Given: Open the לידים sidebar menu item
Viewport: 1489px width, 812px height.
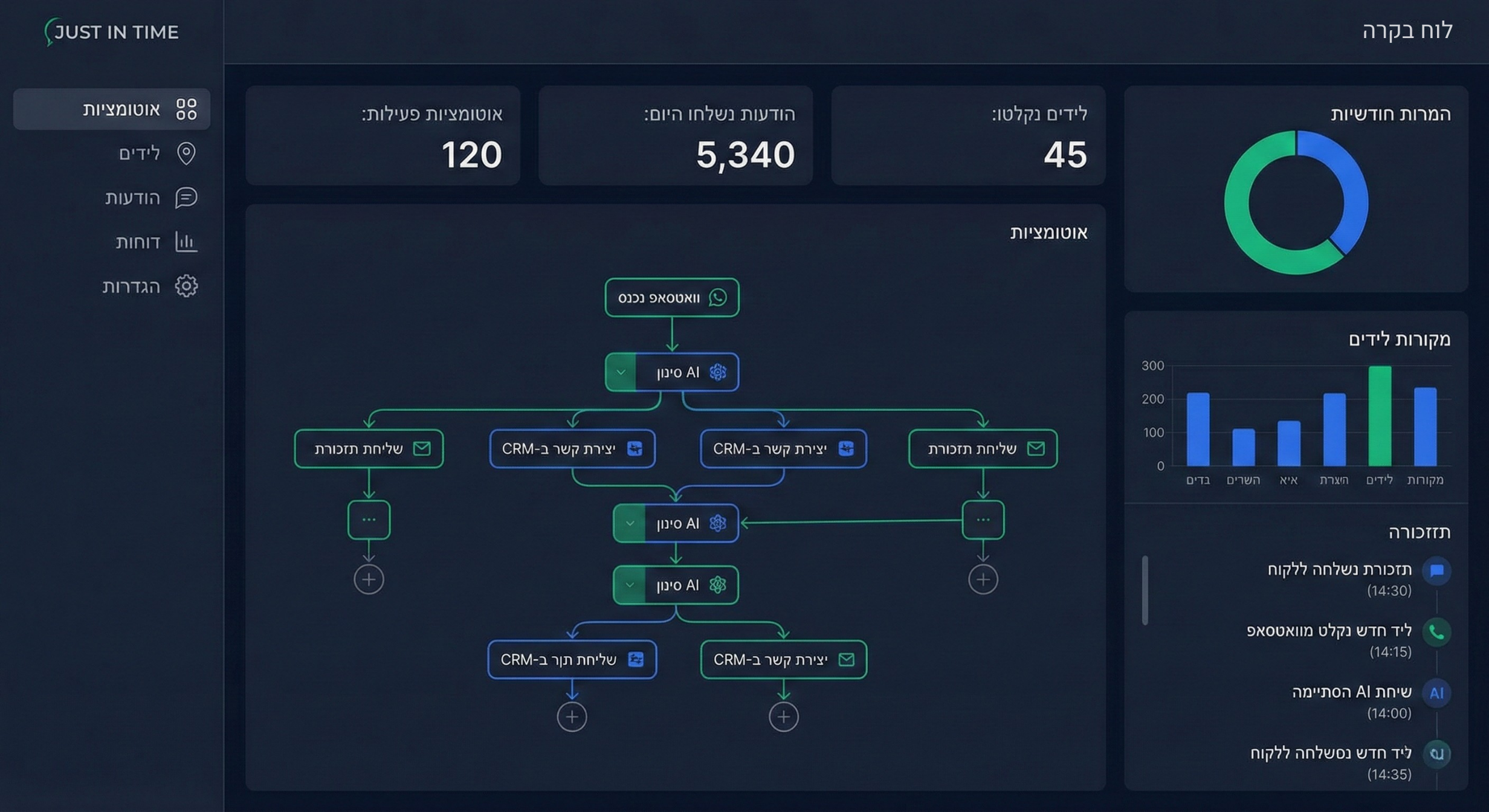Looking at the screenshot, I should click(x=139, y=153).
